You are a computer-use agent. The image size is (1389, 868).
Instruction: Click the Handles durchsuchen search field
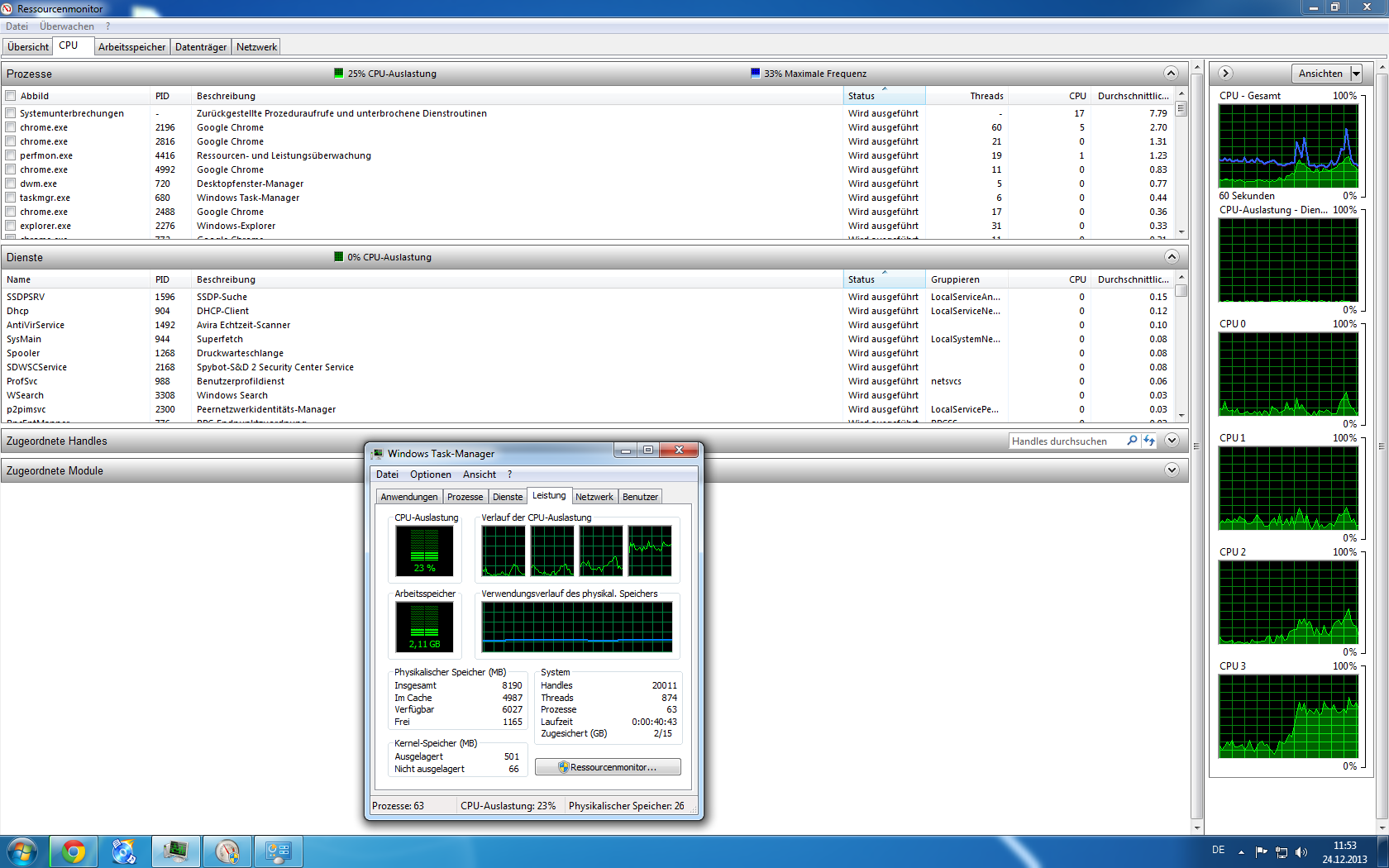1067,441
